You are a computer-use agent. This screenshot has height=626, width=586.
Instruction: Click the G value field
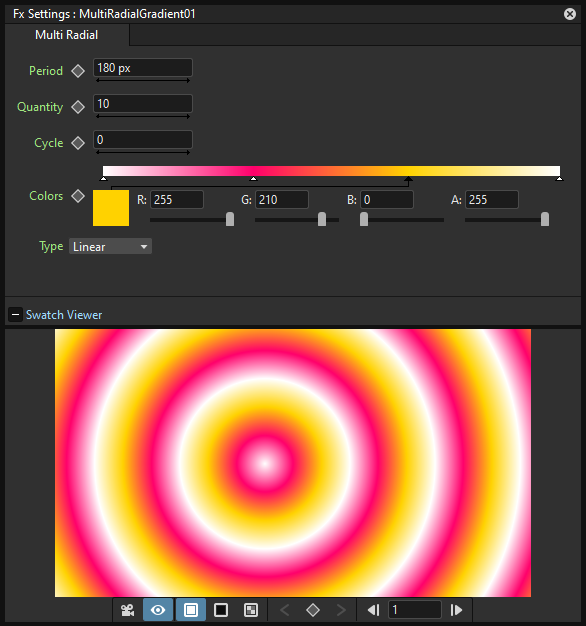282,200
